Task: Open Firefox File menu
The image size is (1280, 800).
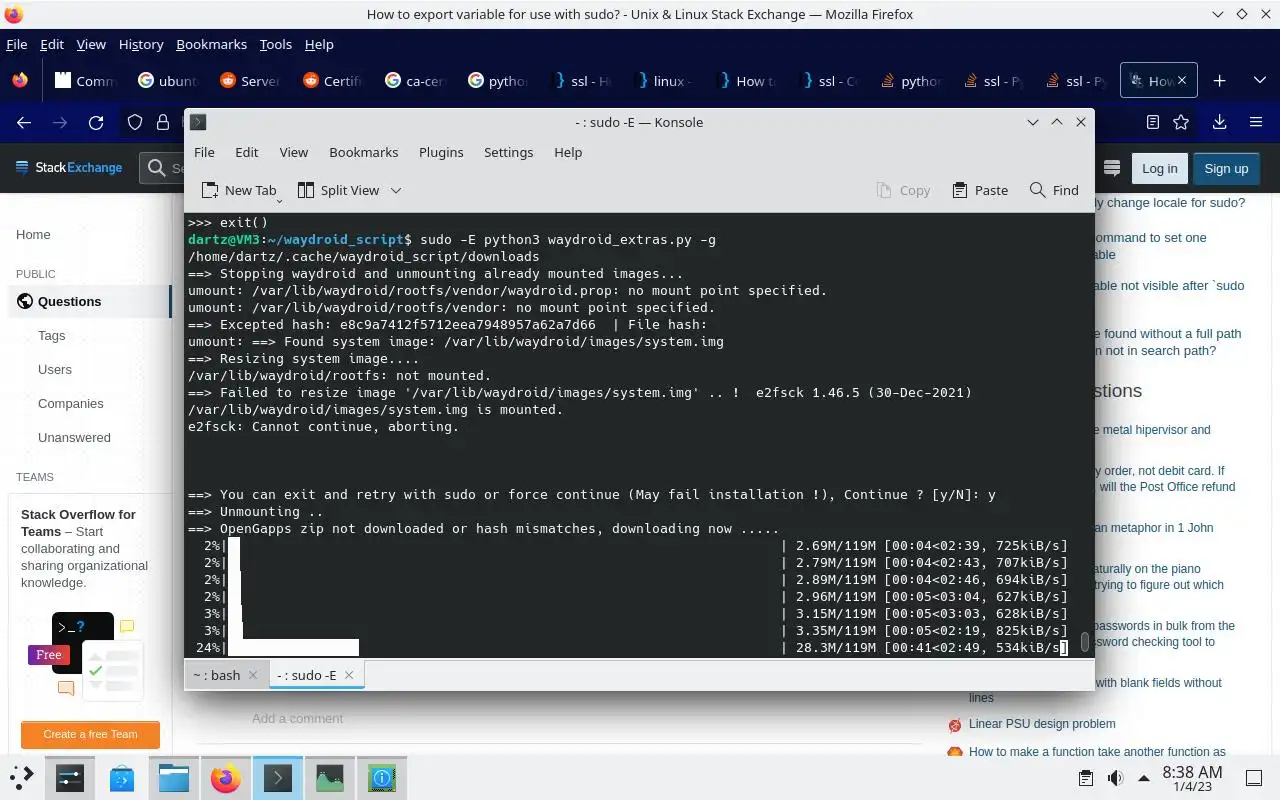Action: tap(16, 44)
